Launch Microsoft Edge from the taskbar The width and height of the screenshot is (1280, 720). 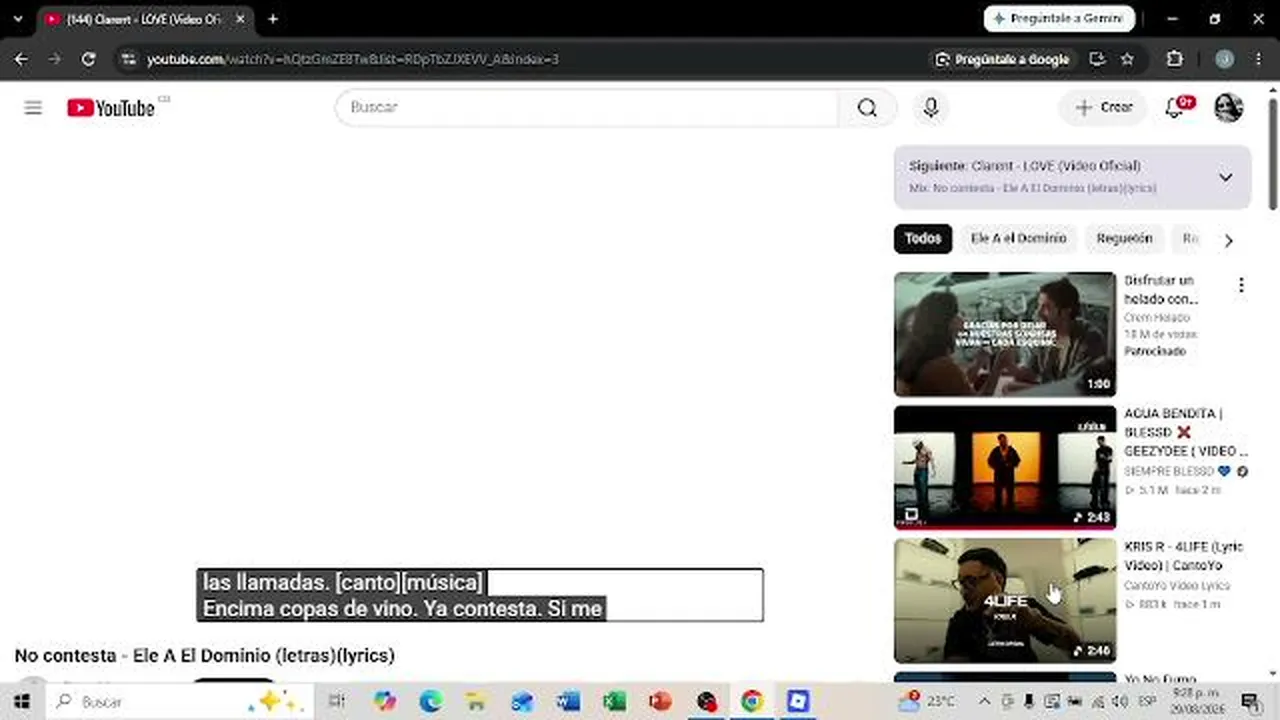431,702
